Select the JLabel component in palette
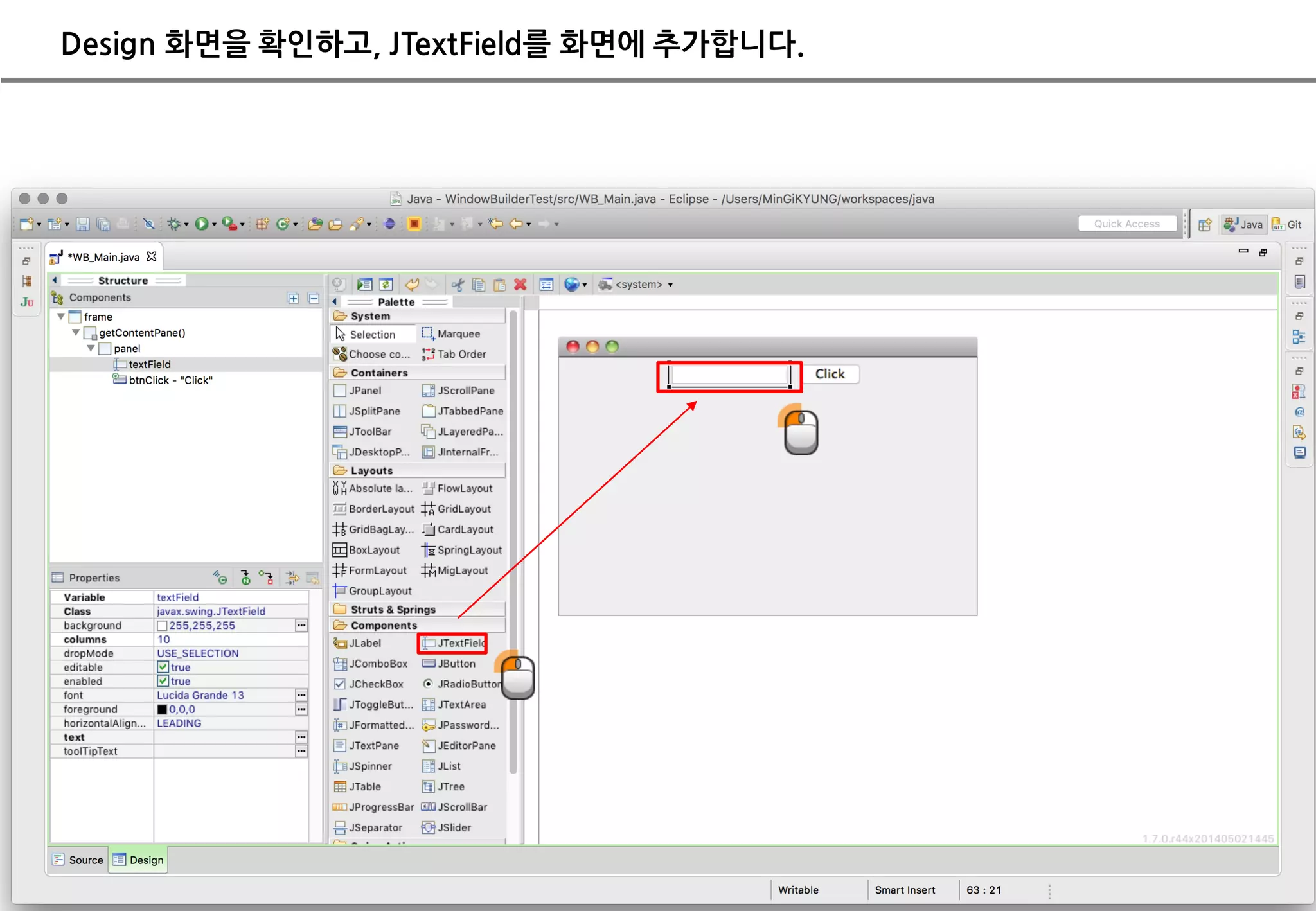1316x911 pixels. [357, 643]
